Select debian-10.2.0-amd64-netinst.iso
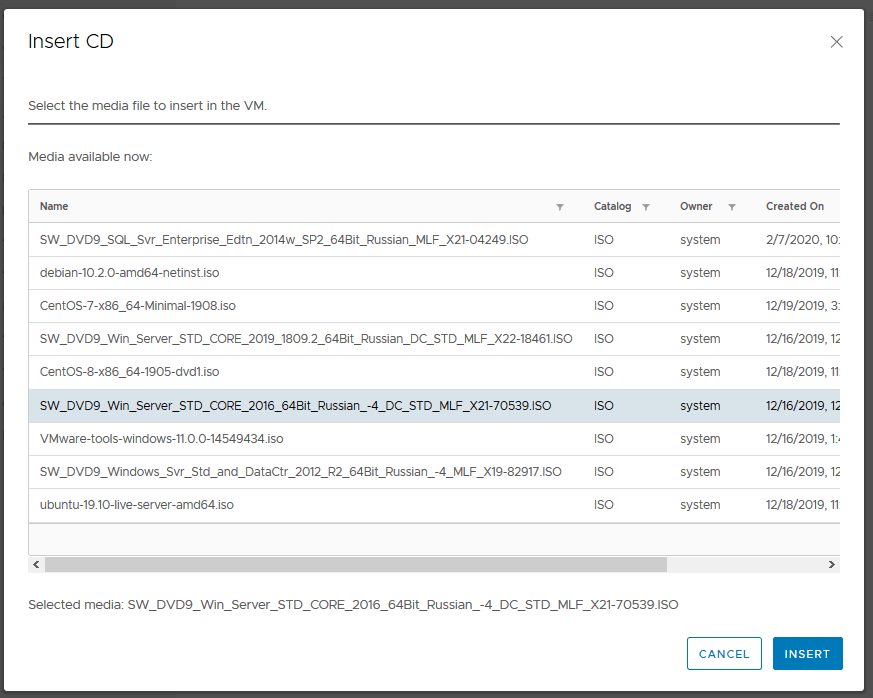Image resolution: width=873 pixels, height=698 pixels. point(434,273)
